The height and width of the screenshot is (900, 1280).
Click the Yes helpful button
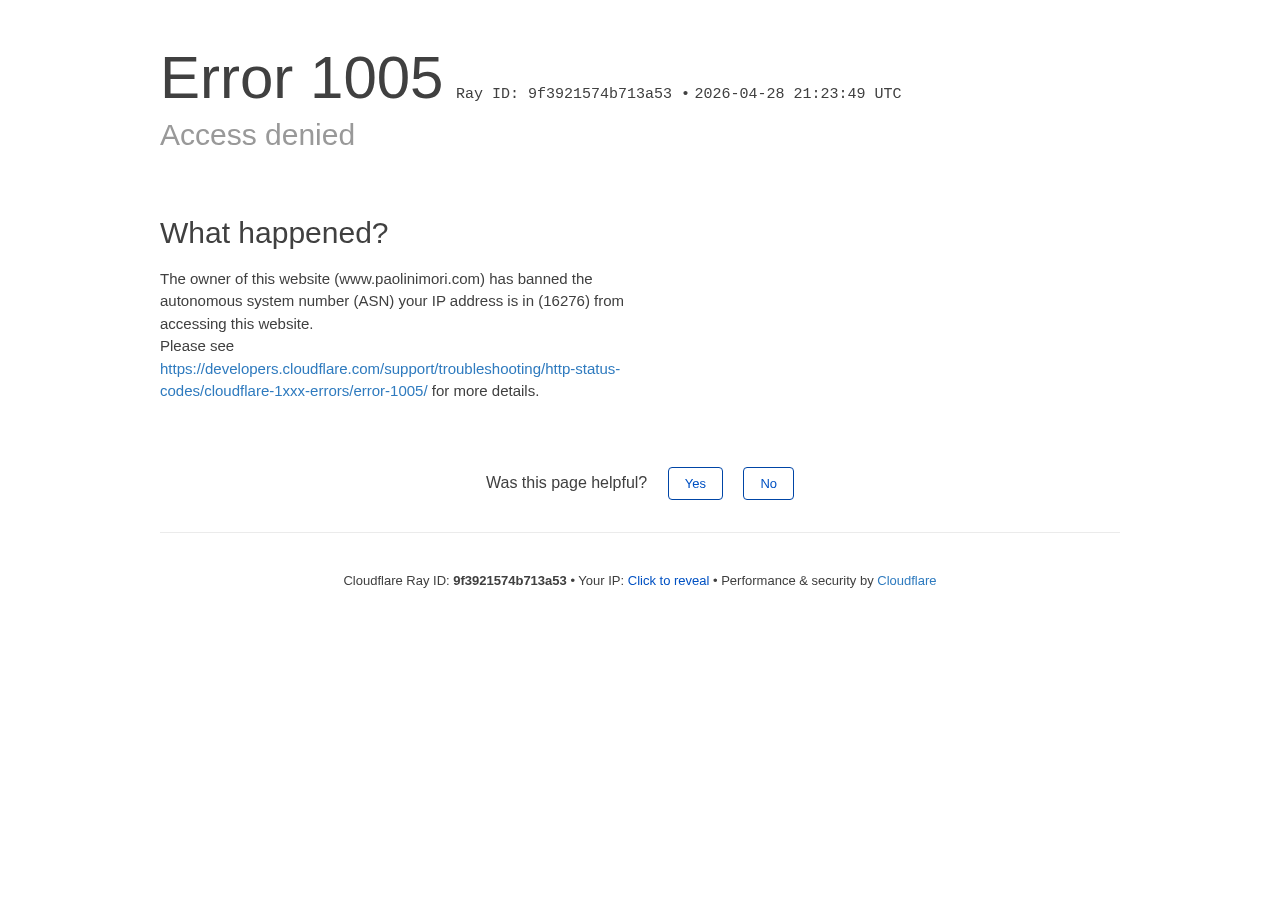pos(695,484)
